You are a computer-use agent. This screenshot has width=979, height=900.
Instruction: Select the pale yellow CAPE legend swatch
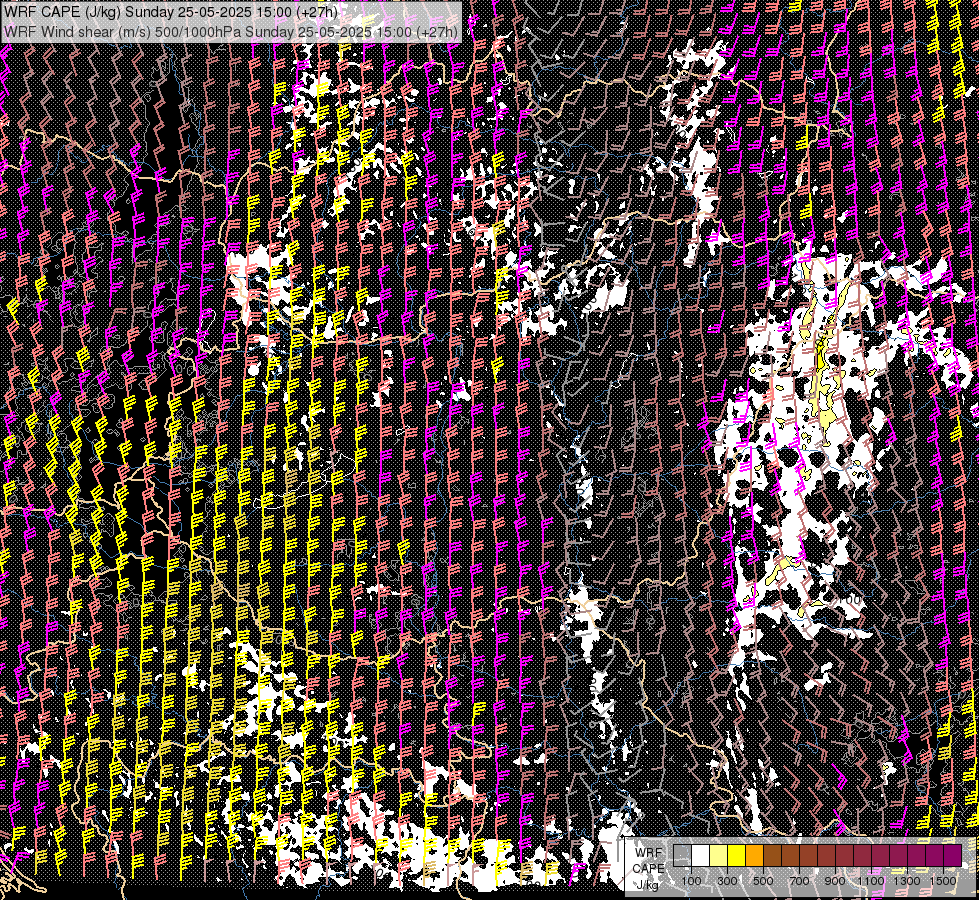coord(719,856)
